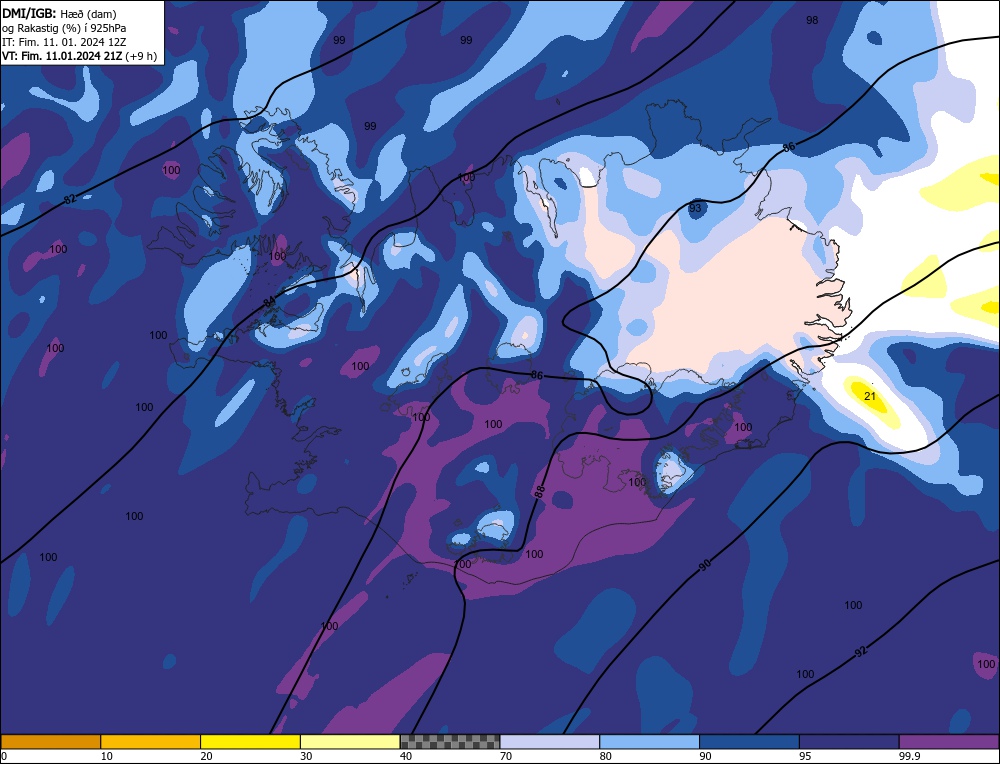This screenshot has height=764, width=1000.
Task: Click the 'IT: Fim. 11. 01. 2024 12Z' line
Action: coord(64,42)
